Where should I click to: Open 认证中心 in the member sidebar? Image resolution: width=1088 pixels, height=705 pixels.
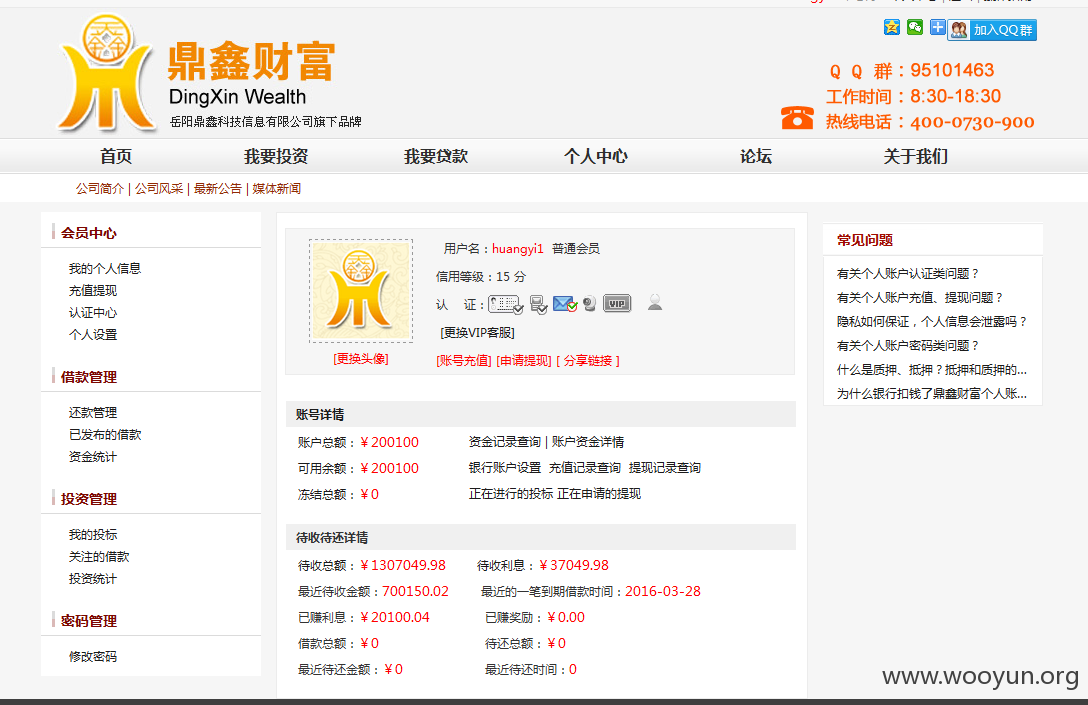coord(93,313)
